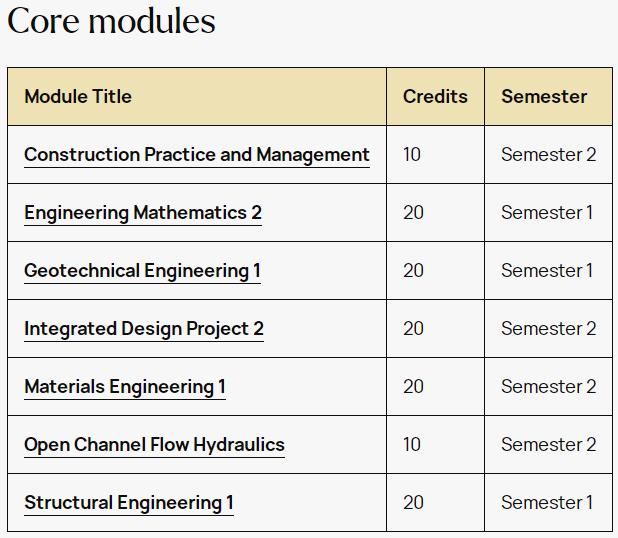The image size is (618, 538).
Task: Click semester cell for Construction Practice row
Action: pyautogui.click(x=548, y=155)
